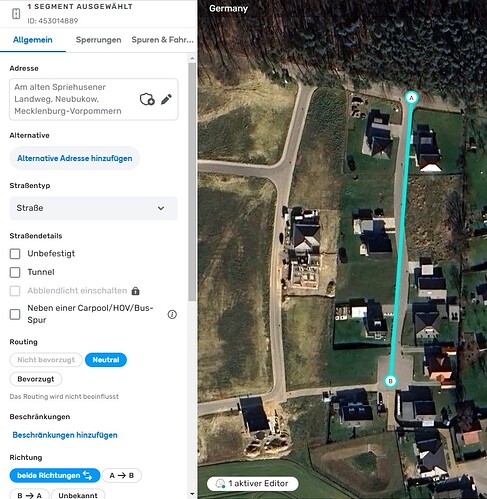Tick the Tunnel checkbox
Screen dimensions: 487x499
(x=15, y=272)
